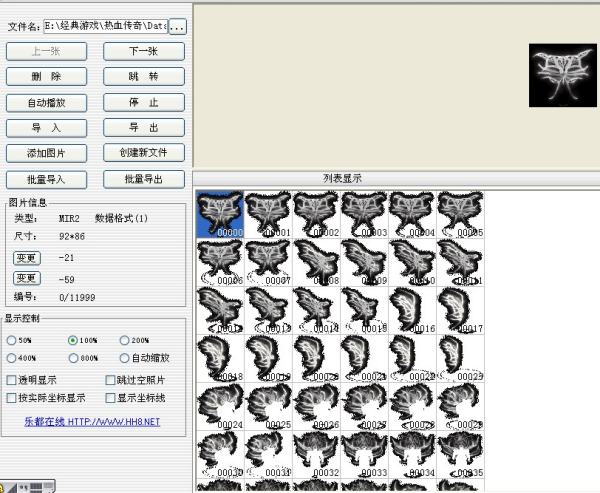Screen dimensions: 600x493
Task: Select thumbnail 00033
Action: pos(364,455)
